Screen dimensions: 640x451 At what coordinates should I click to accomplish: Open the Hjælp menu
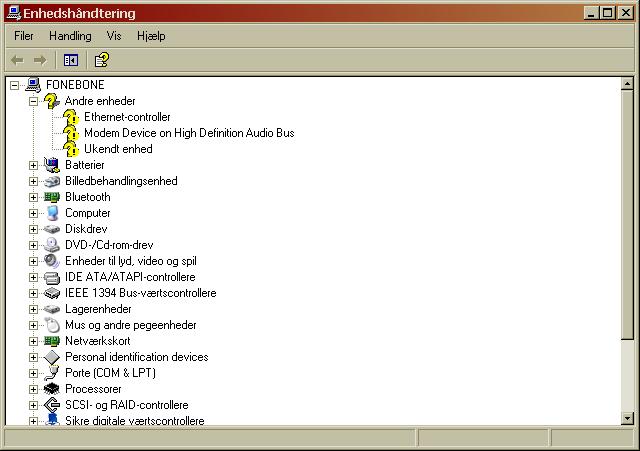click(151, 36)
